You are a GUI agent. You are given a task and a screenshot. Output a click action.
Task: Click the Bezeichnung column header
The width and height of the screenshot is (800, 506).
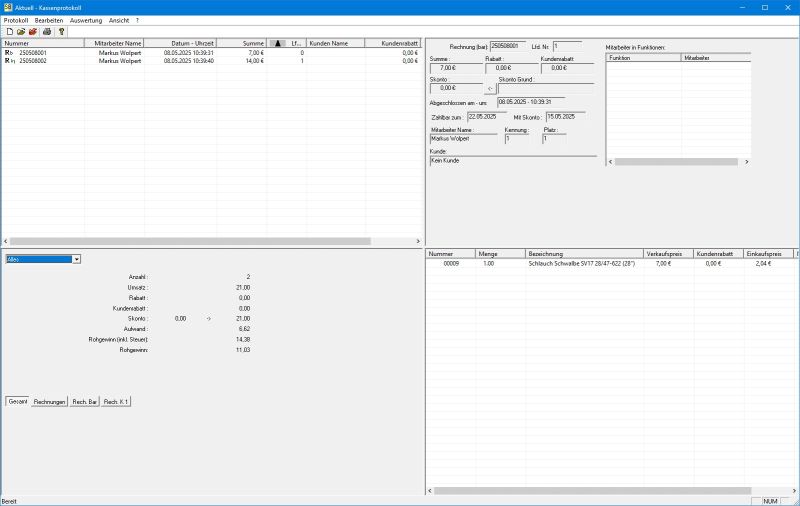click(584, 254)
